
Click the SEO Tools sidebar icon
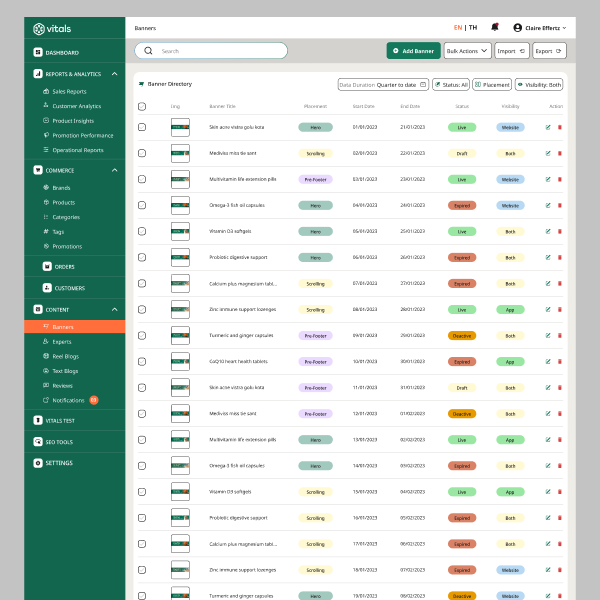pyautogui.click(x=38, y=442)
